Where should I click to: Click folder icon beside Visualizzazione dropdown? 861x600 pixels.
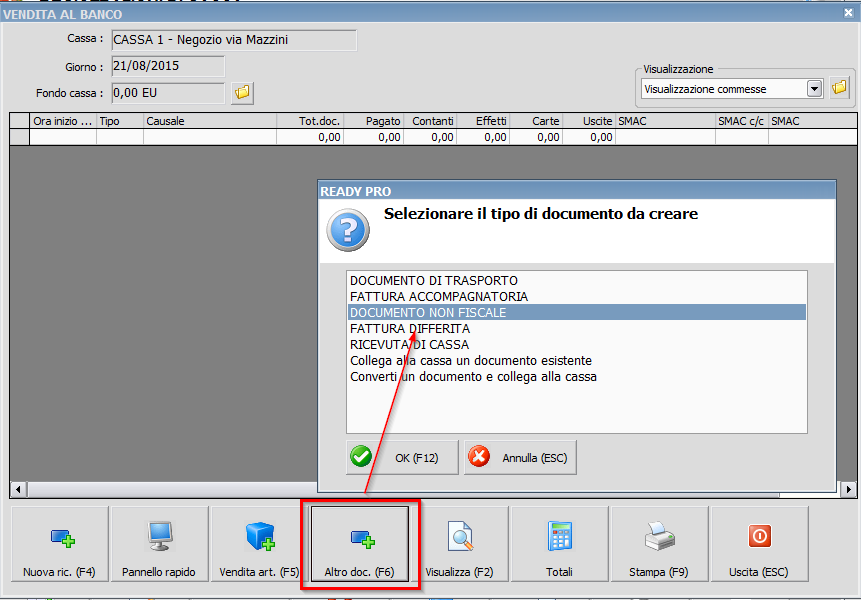pos(839,87)
